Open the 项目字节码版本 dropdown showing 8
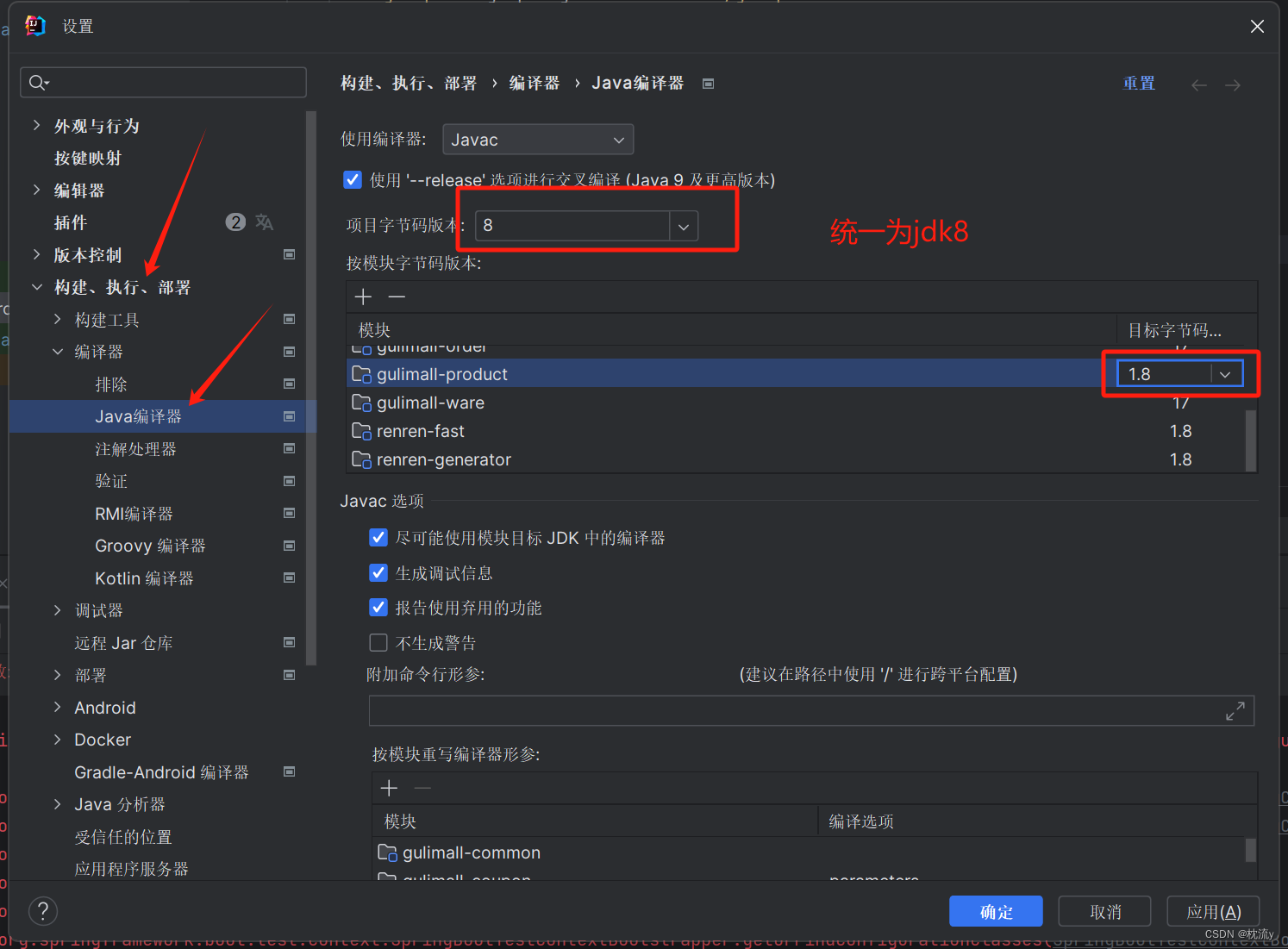 point(683,226)
